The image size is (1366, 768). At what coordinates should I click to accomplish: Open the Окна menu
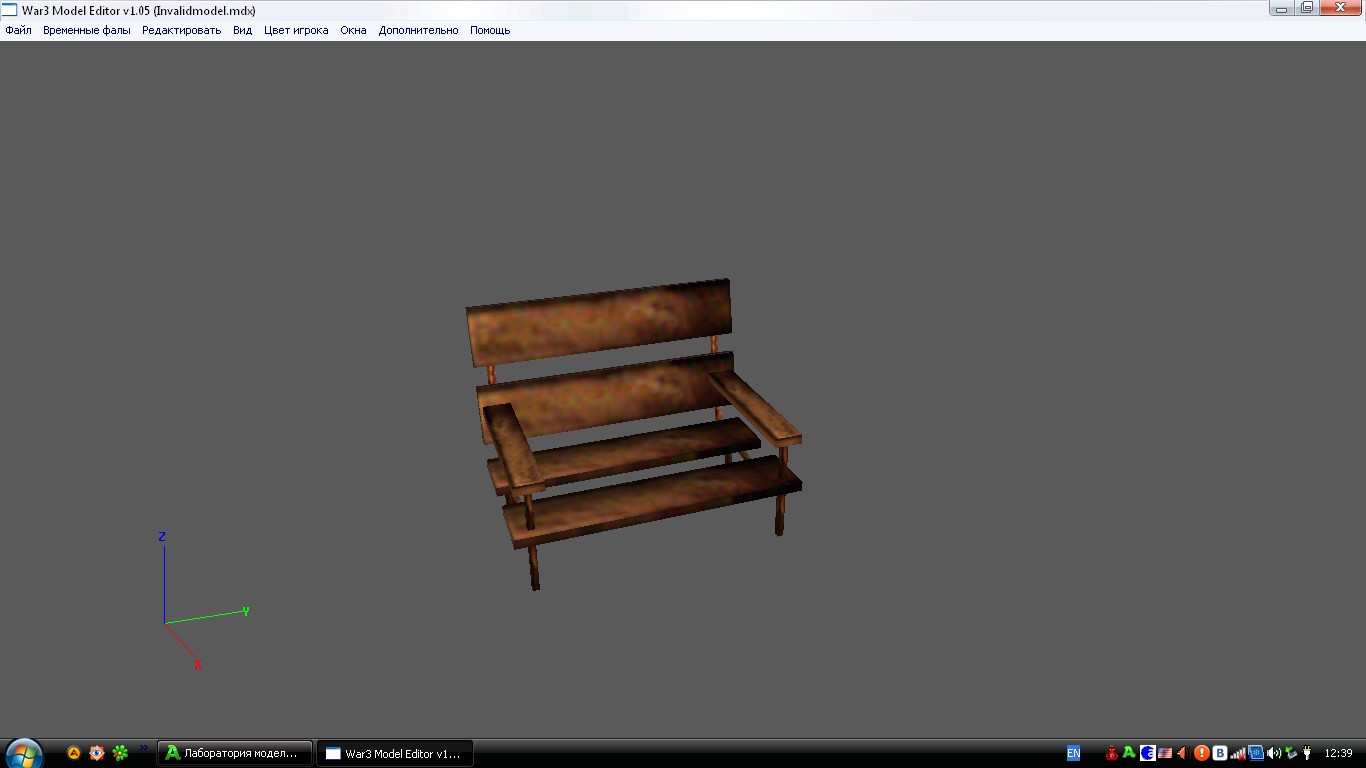[353, 30]
